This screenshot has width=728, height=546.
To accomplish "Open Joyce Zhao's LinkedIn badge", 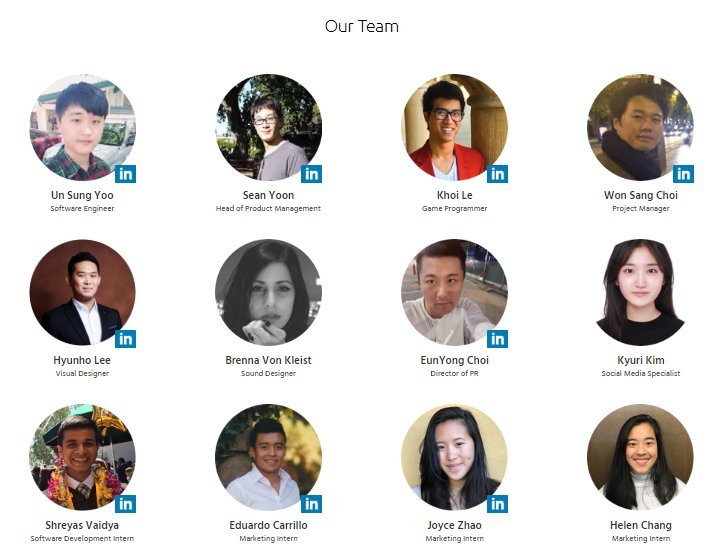I will 497,504.
